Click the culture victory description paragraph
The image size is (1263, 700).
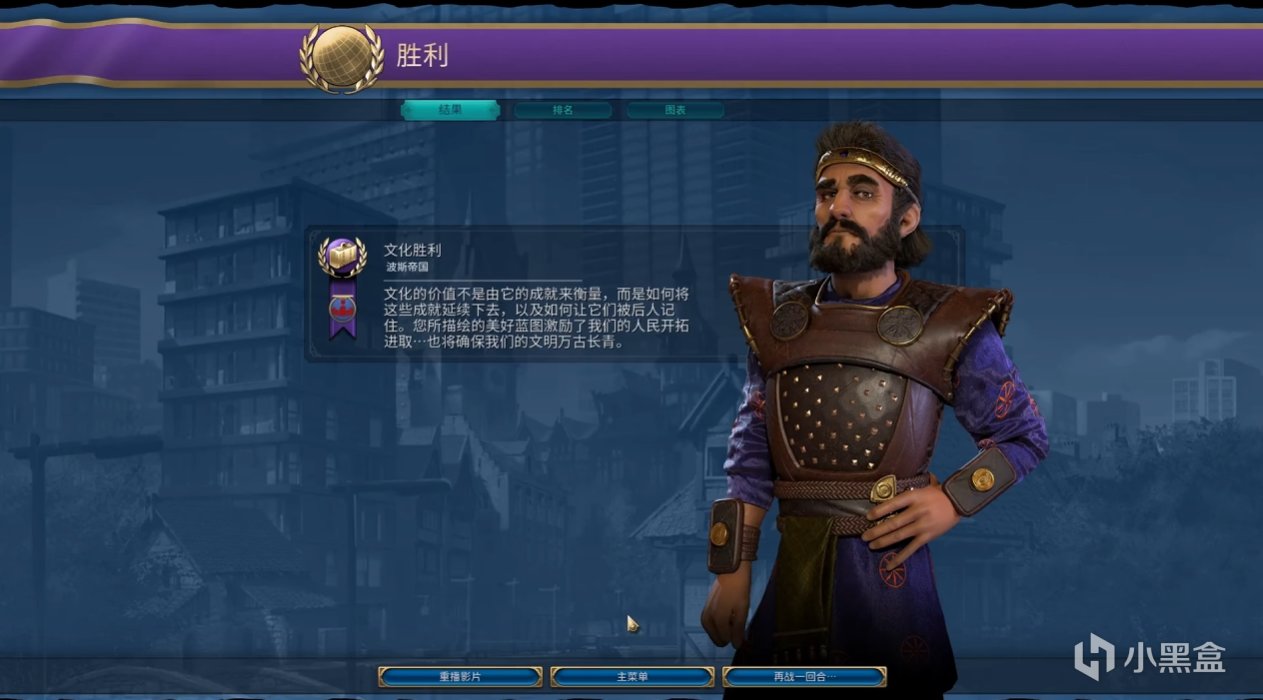coord(537,318)
